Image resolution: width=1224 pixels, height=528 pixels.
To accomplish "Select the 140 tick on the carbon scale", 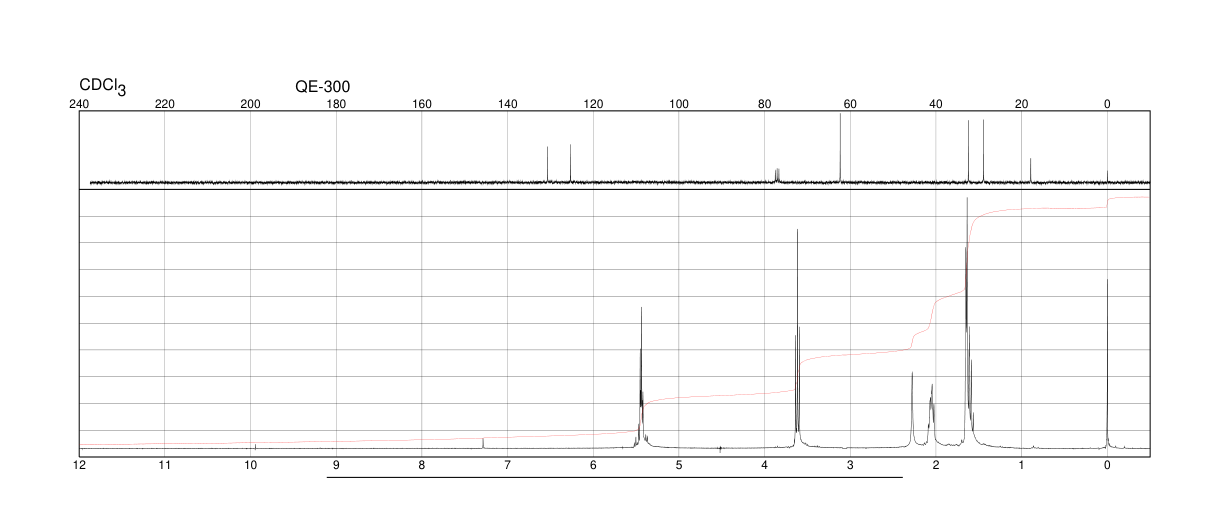I will pos(508,104).
